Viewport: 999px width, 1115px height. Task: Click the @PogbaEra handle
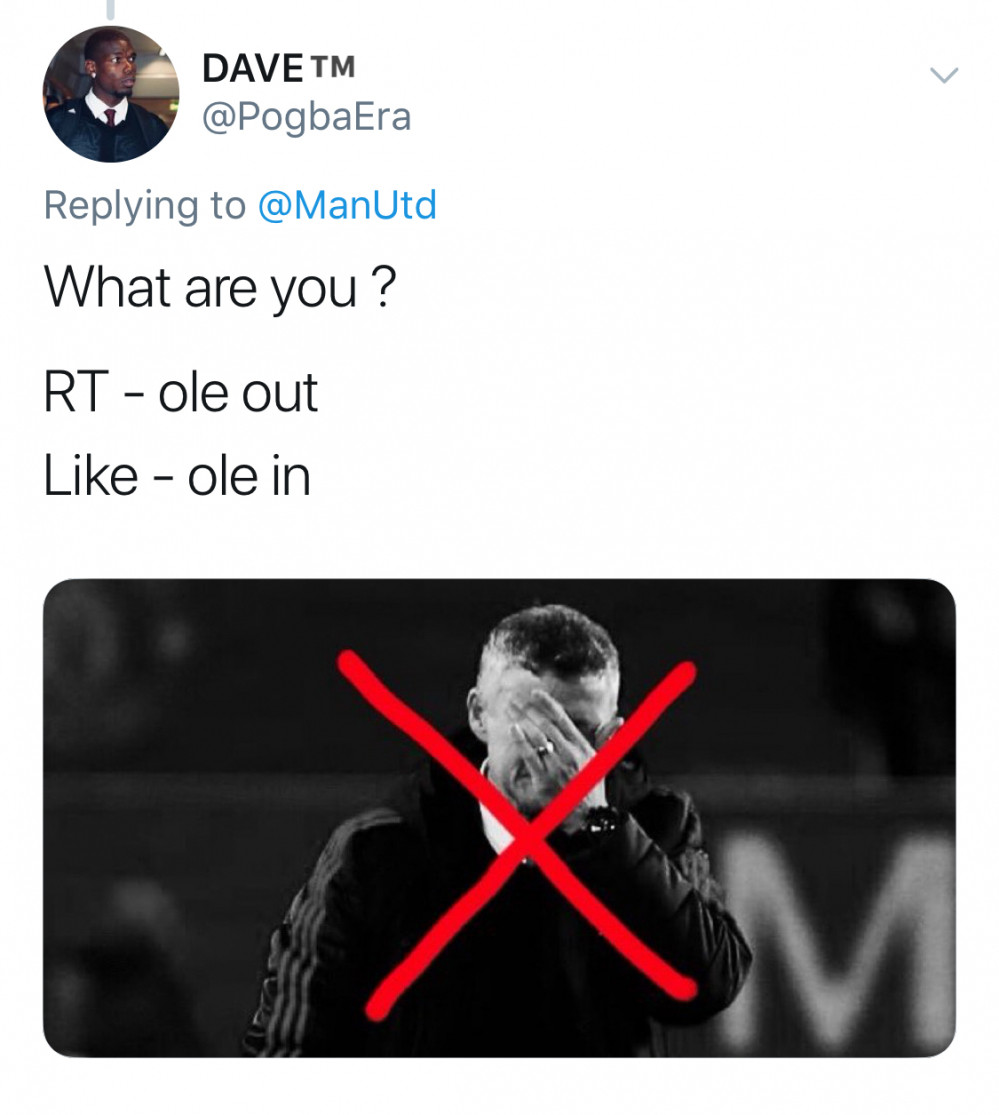(x=306, y=117)
